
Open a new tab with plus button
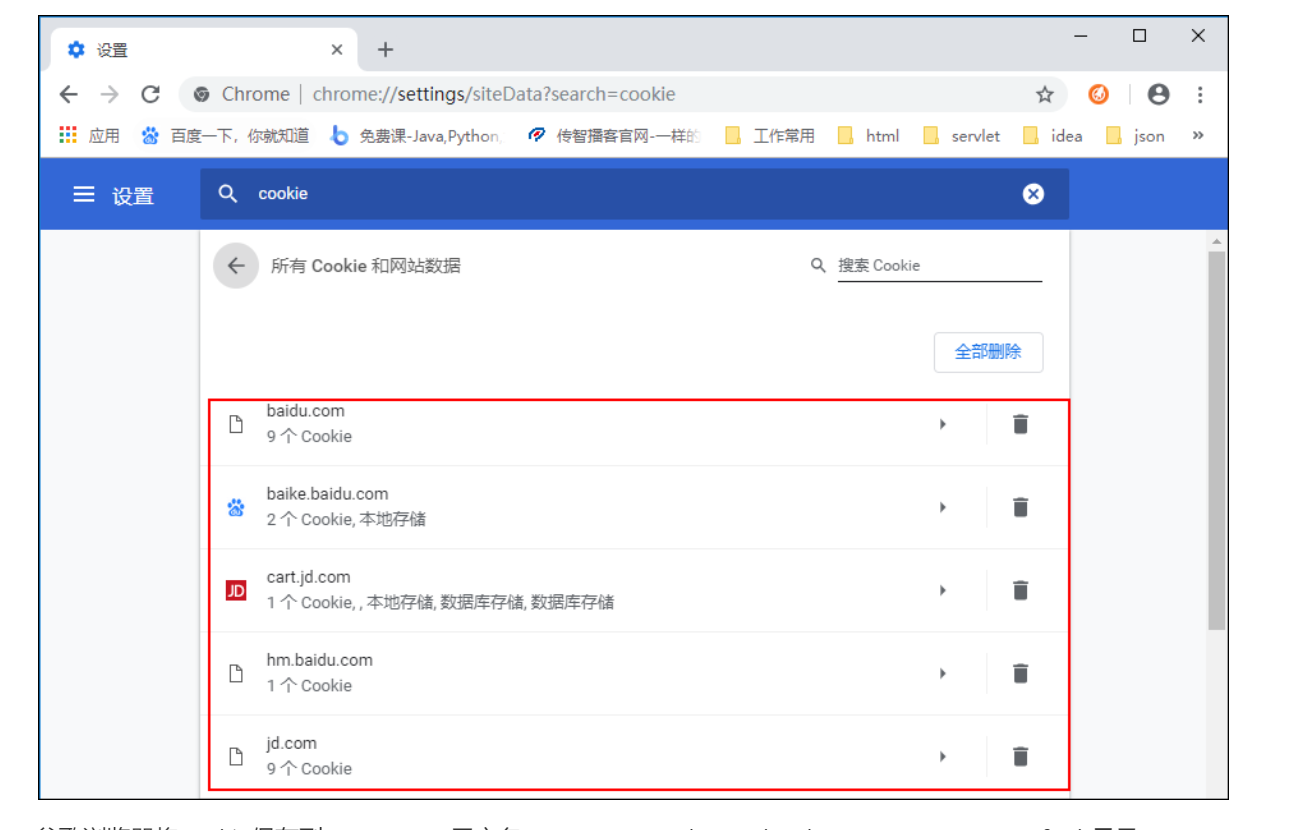point(385,49)
